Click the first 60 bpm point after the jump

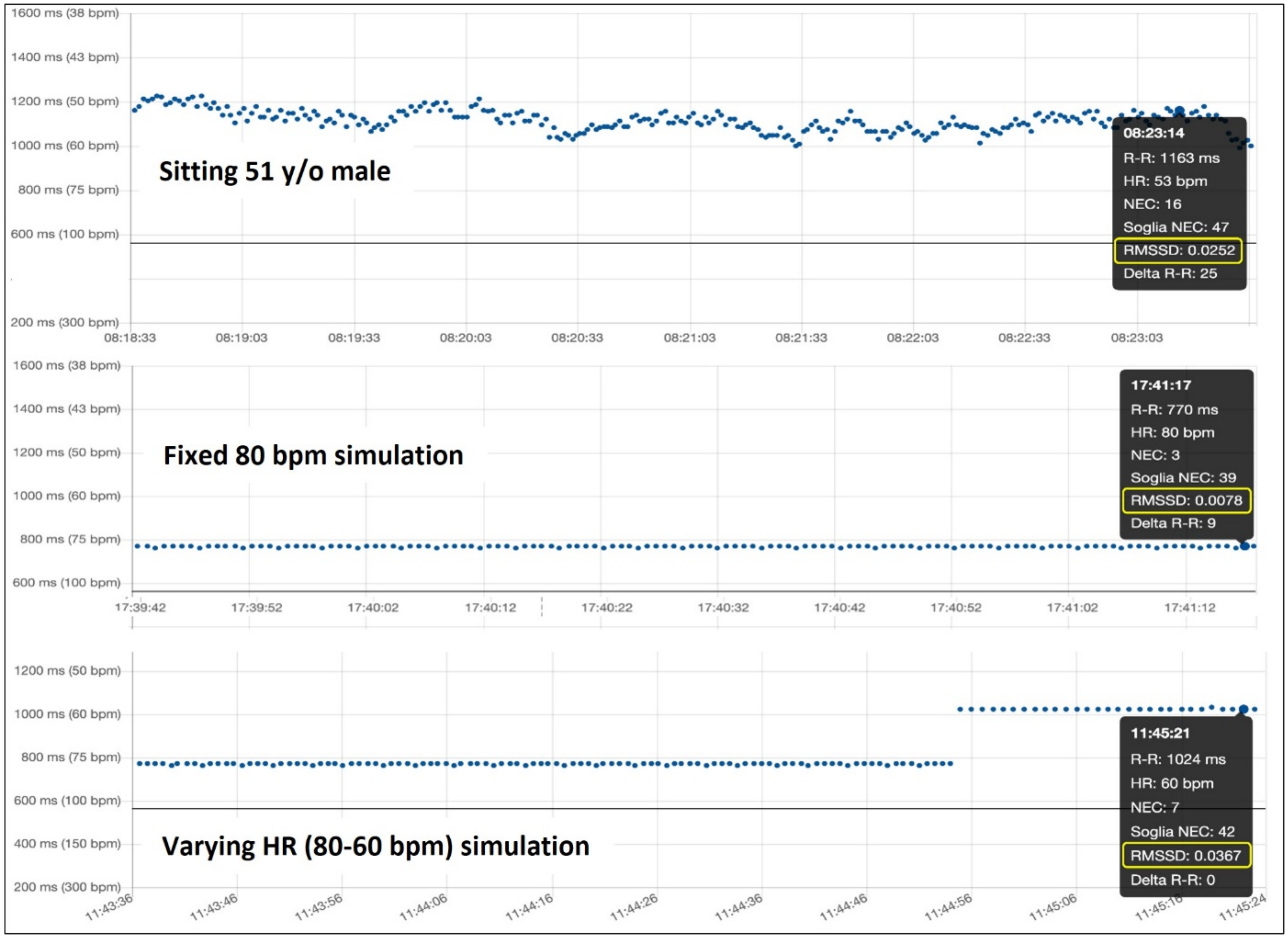pyautogui.click(x=960, y=709)
